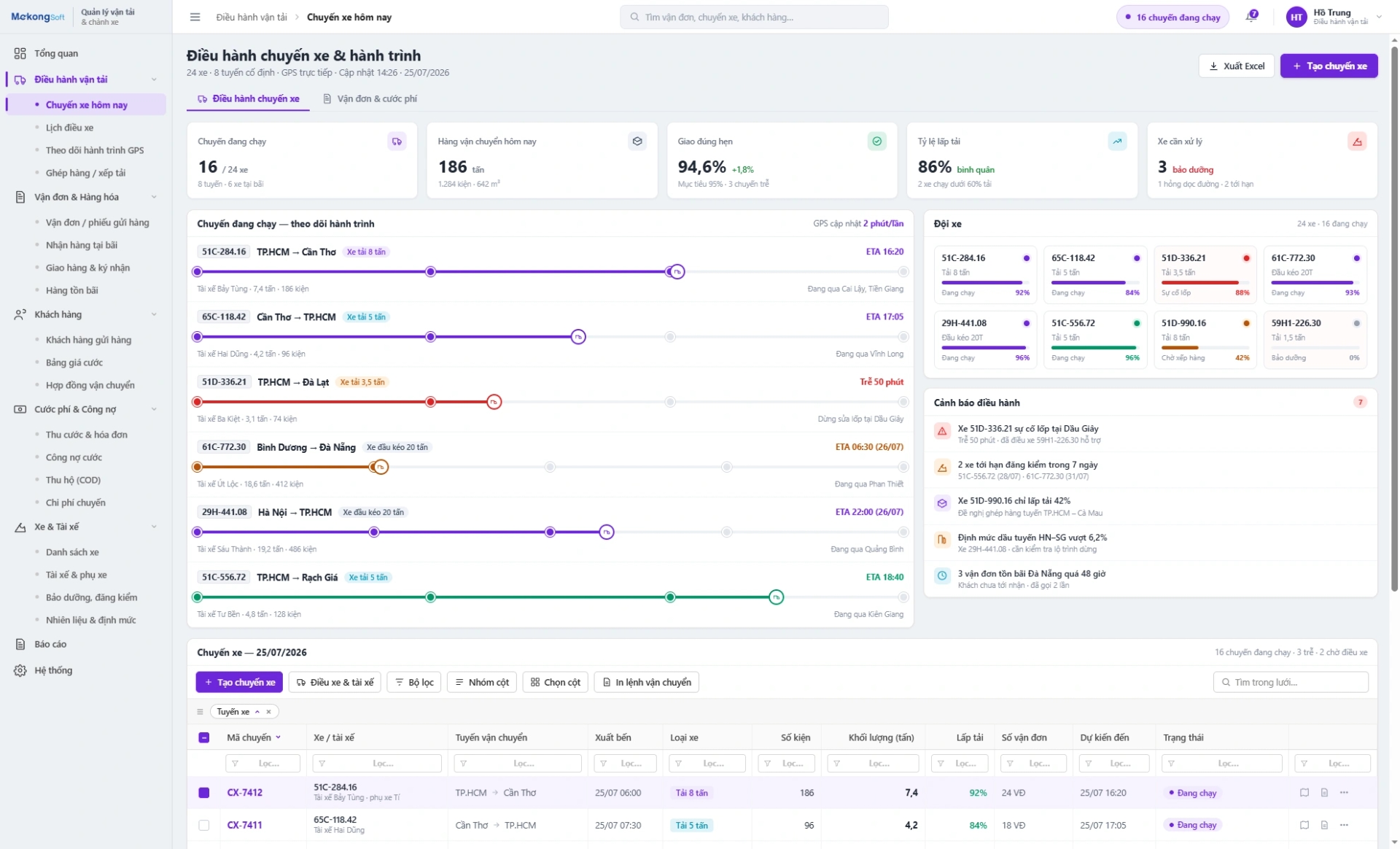The width and height of the screenshot is (1400, 849).
Task: Click In lệnh vận chuyển button
Action: click(646, 682)
